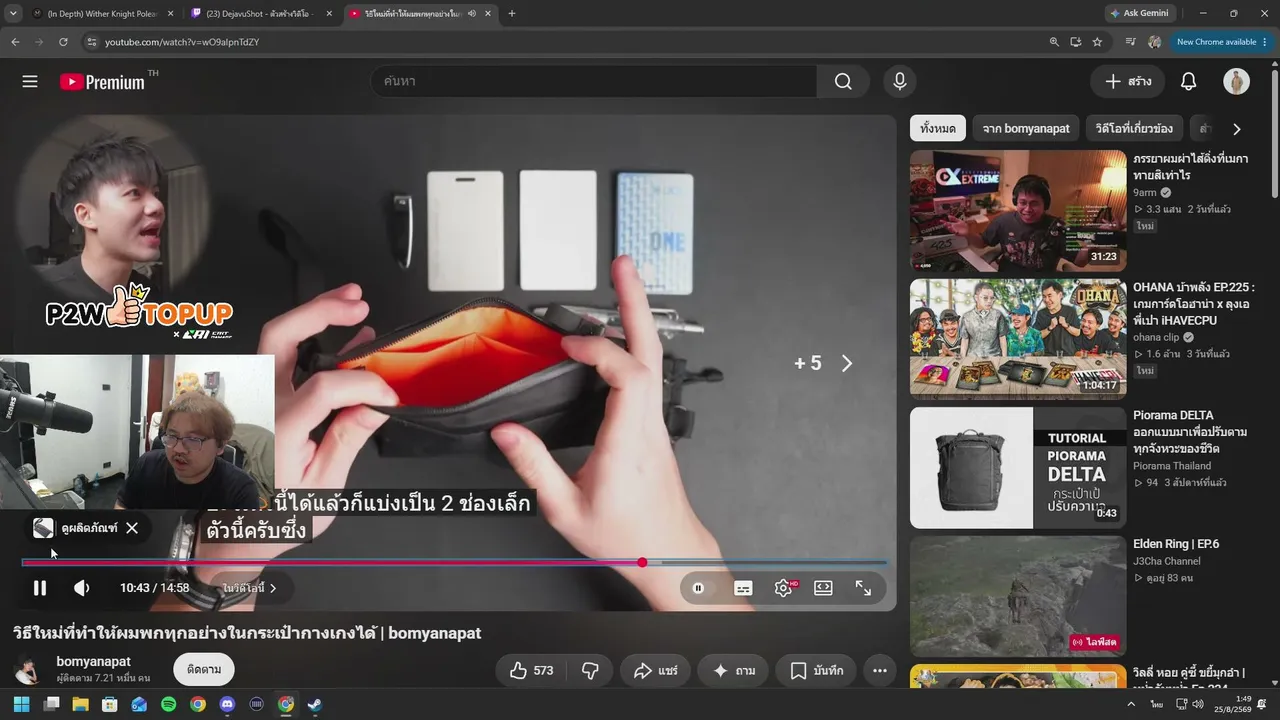The width and height of the screenshot is (1280, 720).
Task: Seek using the video progress bar
Action: coord(454,562)
